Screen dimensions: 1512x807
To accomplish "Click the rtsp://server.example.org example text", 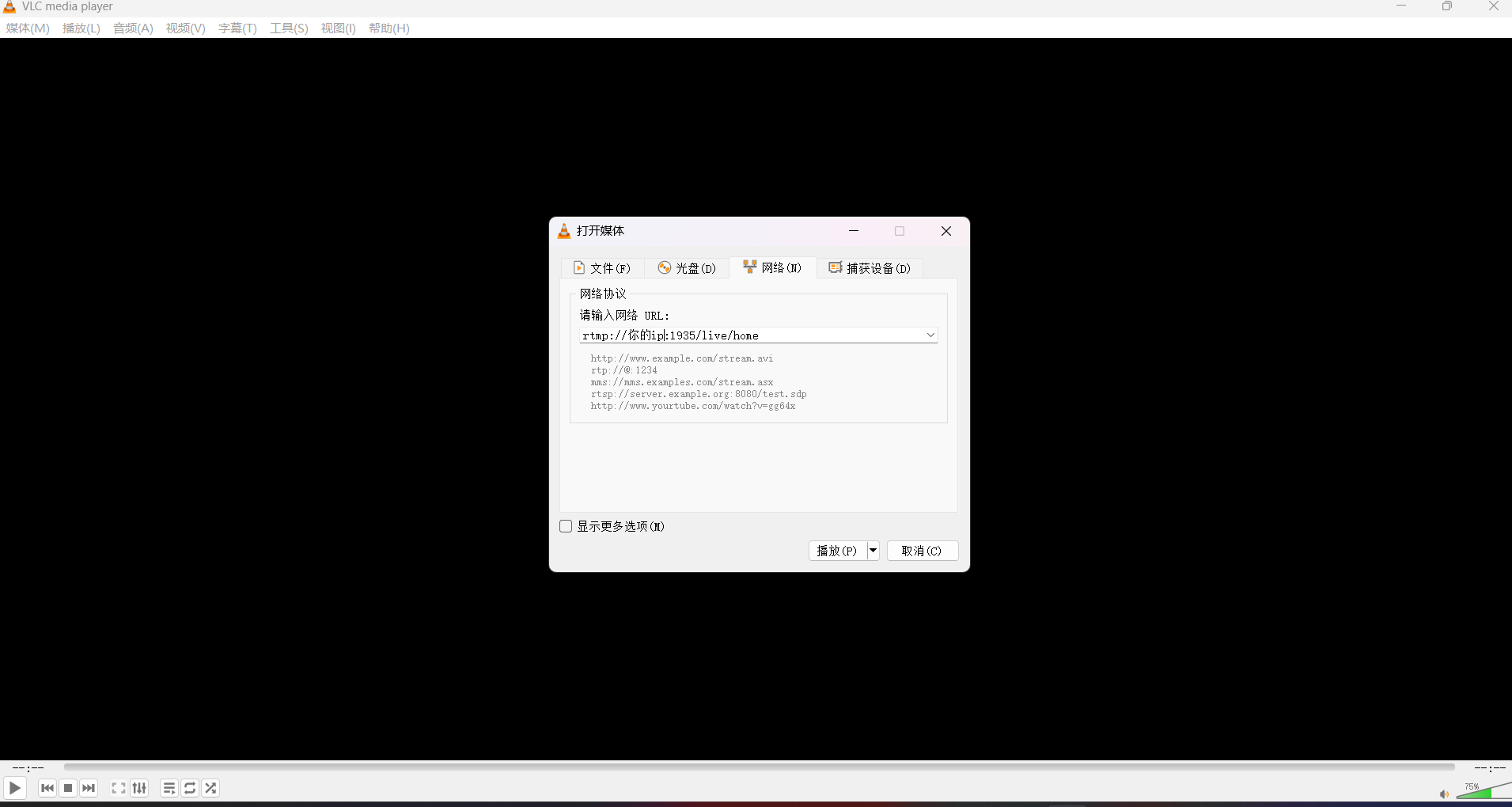I will tap(699, 394).
